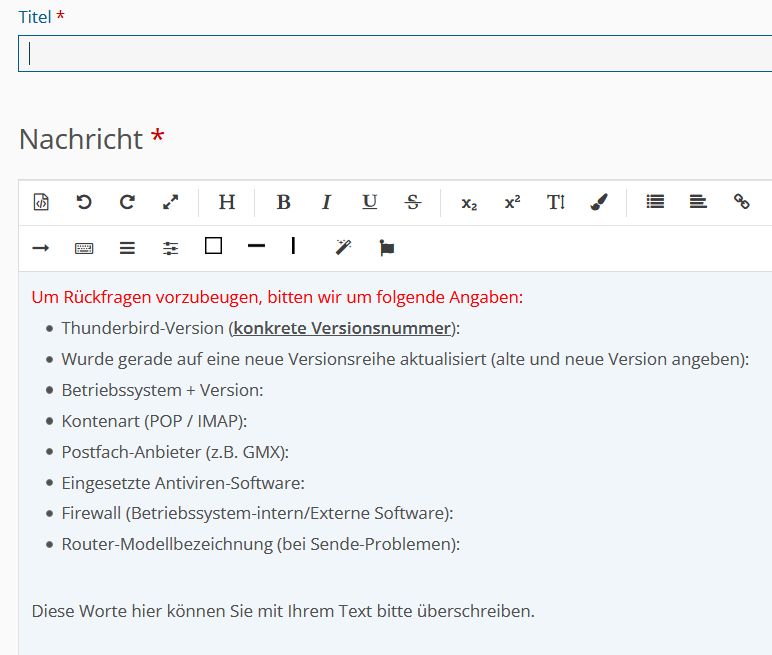This screenshot has height=655, width=772.
Task: Click the undo arrow icon
Action: pos(84,202)
